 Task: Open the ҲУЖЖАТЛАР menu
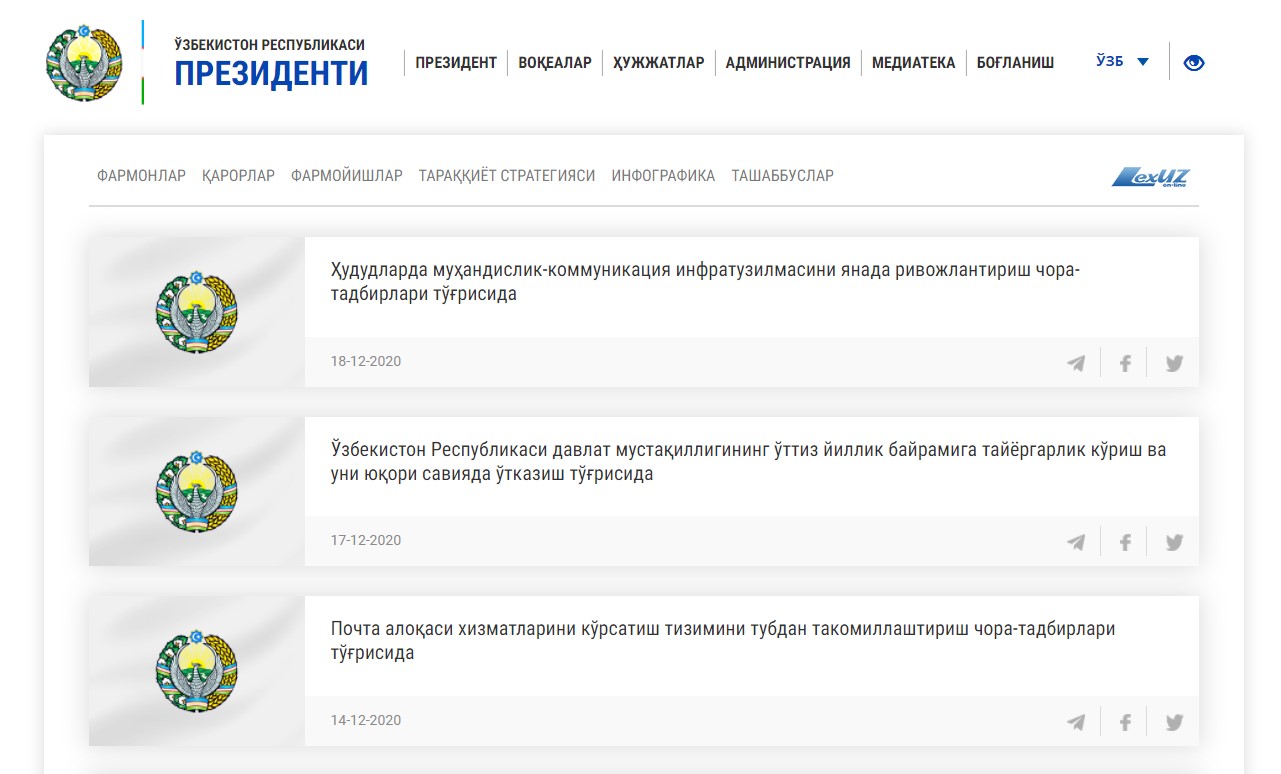[658, 63]
